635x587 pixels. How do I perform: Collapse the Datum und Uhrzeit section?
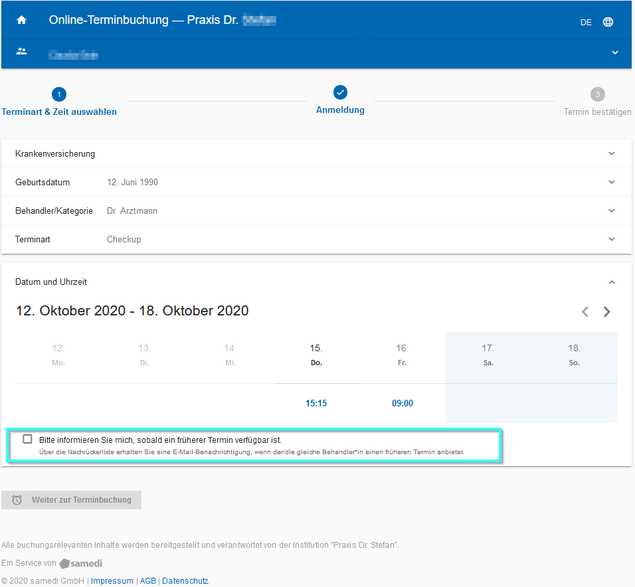pyautogui.click(x=611, y=282)
